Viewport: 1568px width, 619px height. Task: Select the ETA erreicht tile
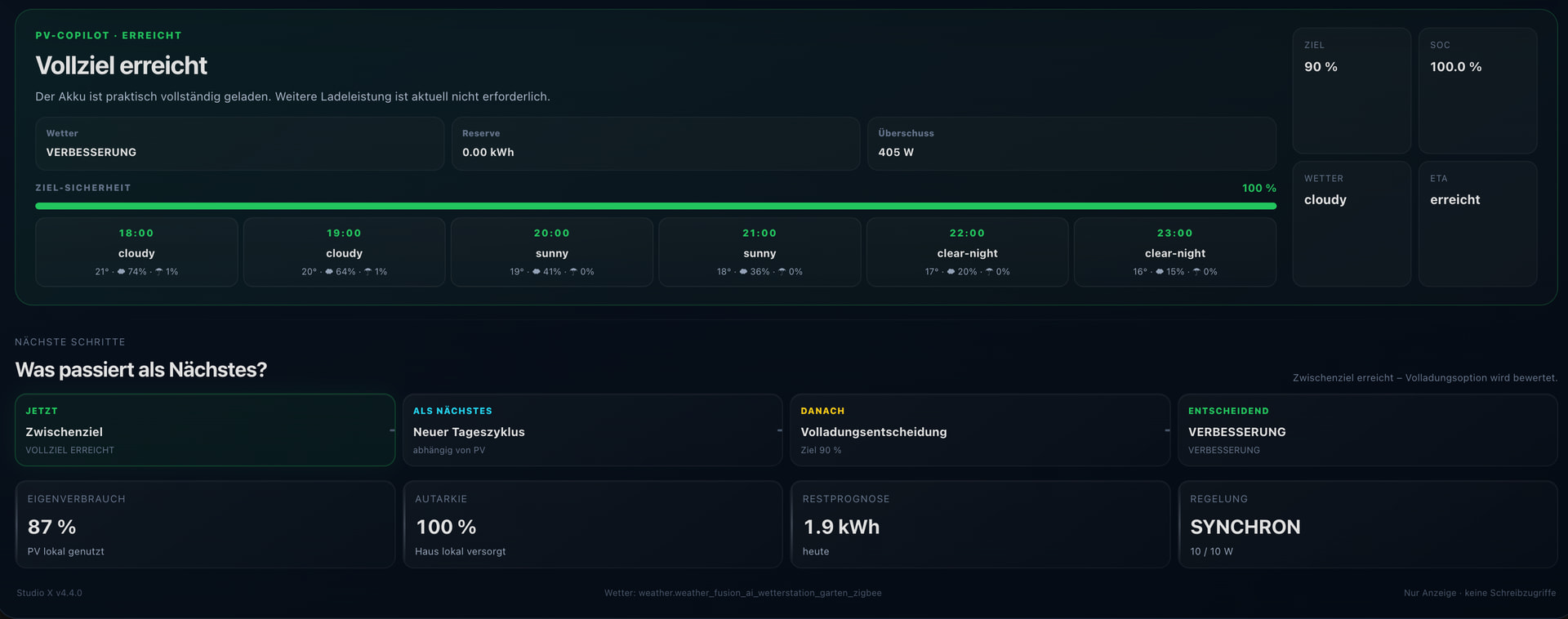coord(1478,224)
